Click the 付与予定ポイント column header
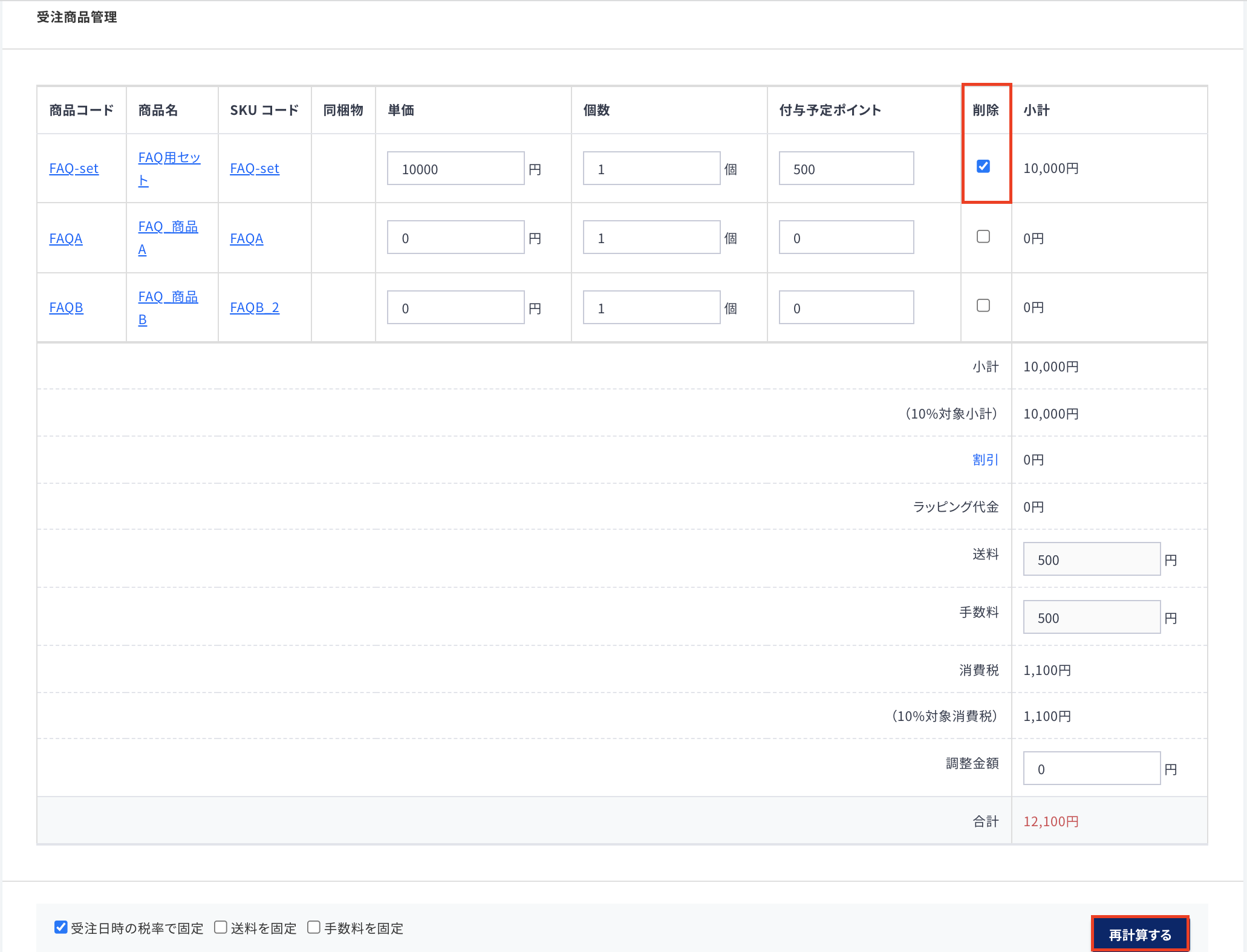 coord(830,110)
